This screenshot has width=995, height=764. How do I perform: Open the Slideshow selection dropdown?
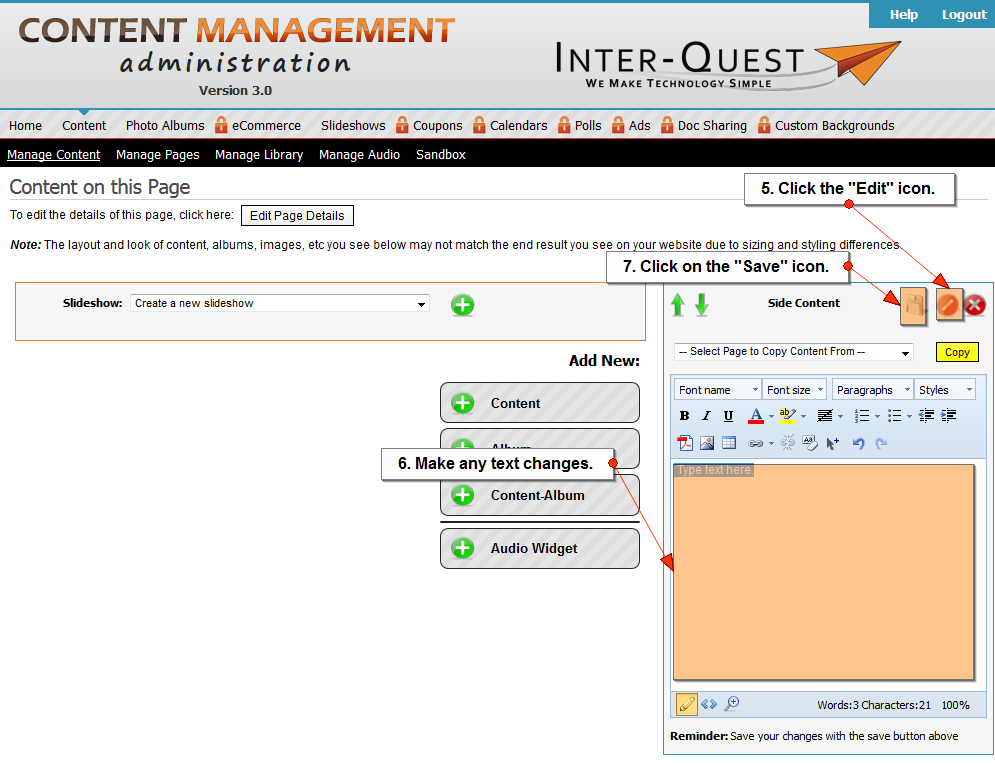tap(279, 304)
